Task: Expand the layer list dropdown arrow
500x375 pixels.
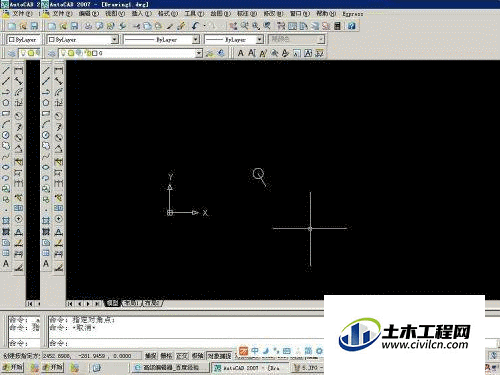Action: [199, 53]
